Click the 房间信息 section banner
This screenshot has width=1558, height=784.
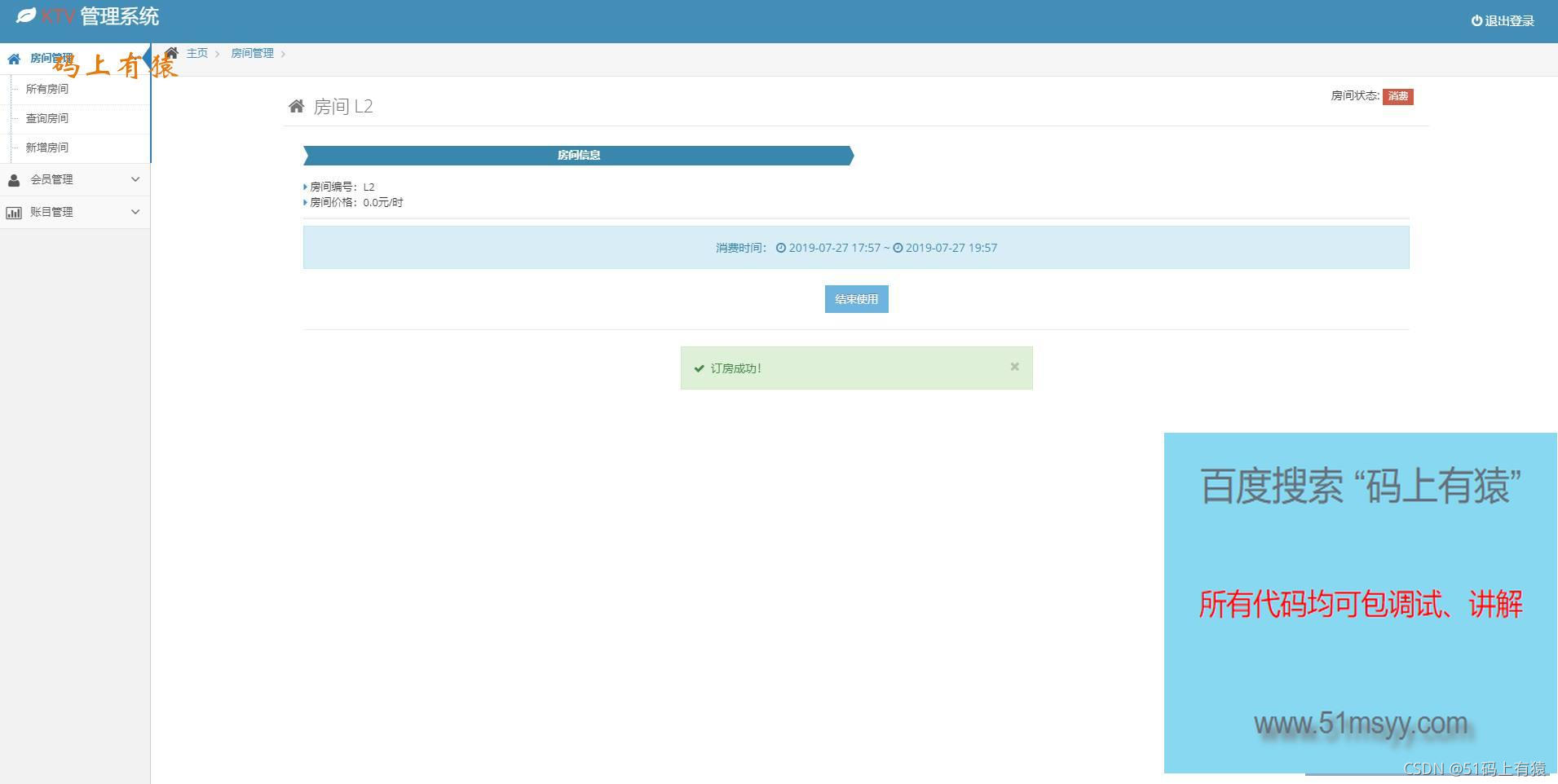(x=579, y=156)
